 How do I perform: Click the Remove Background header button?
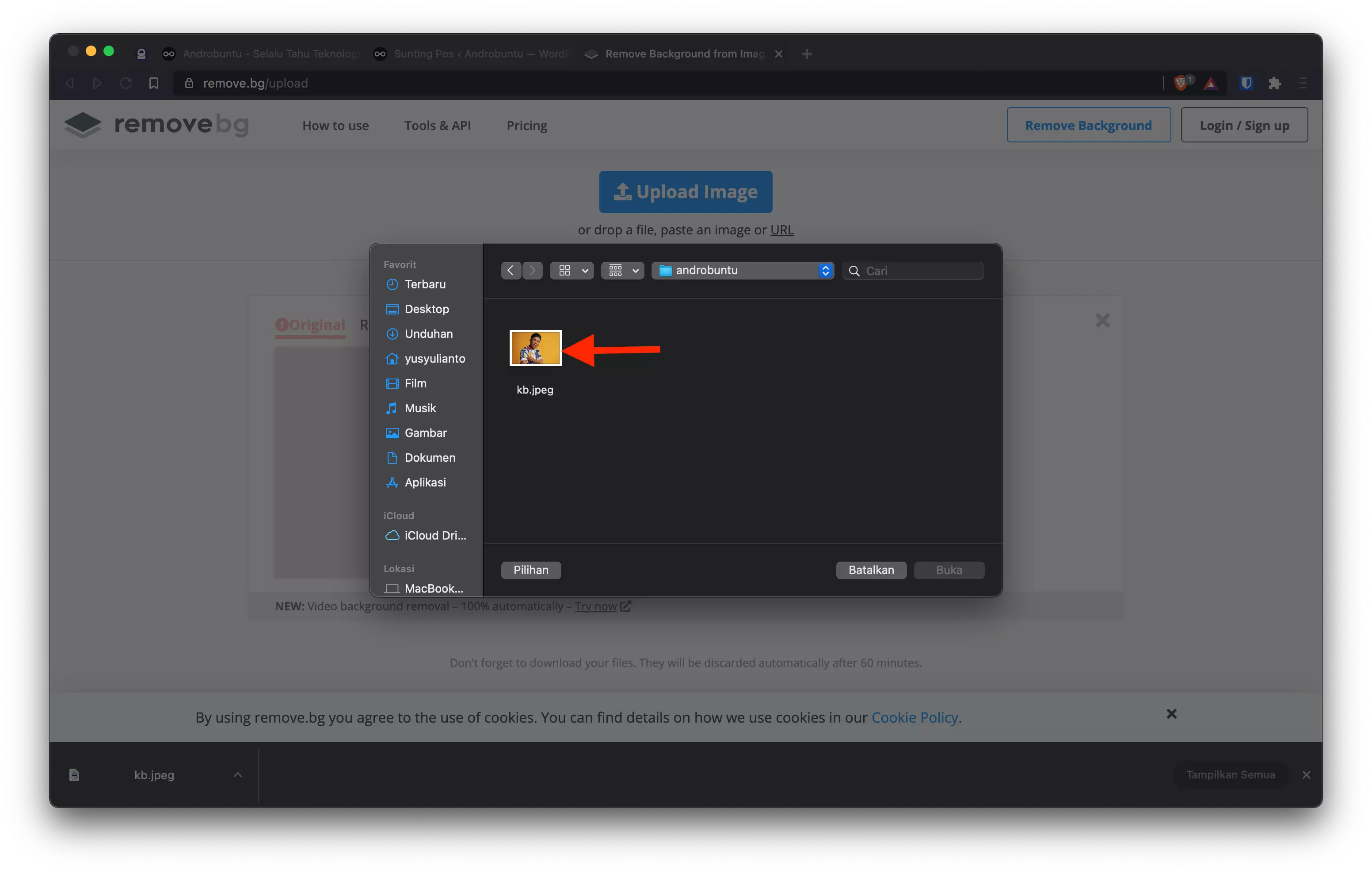pyautogui.click(x=1088, y=125)
